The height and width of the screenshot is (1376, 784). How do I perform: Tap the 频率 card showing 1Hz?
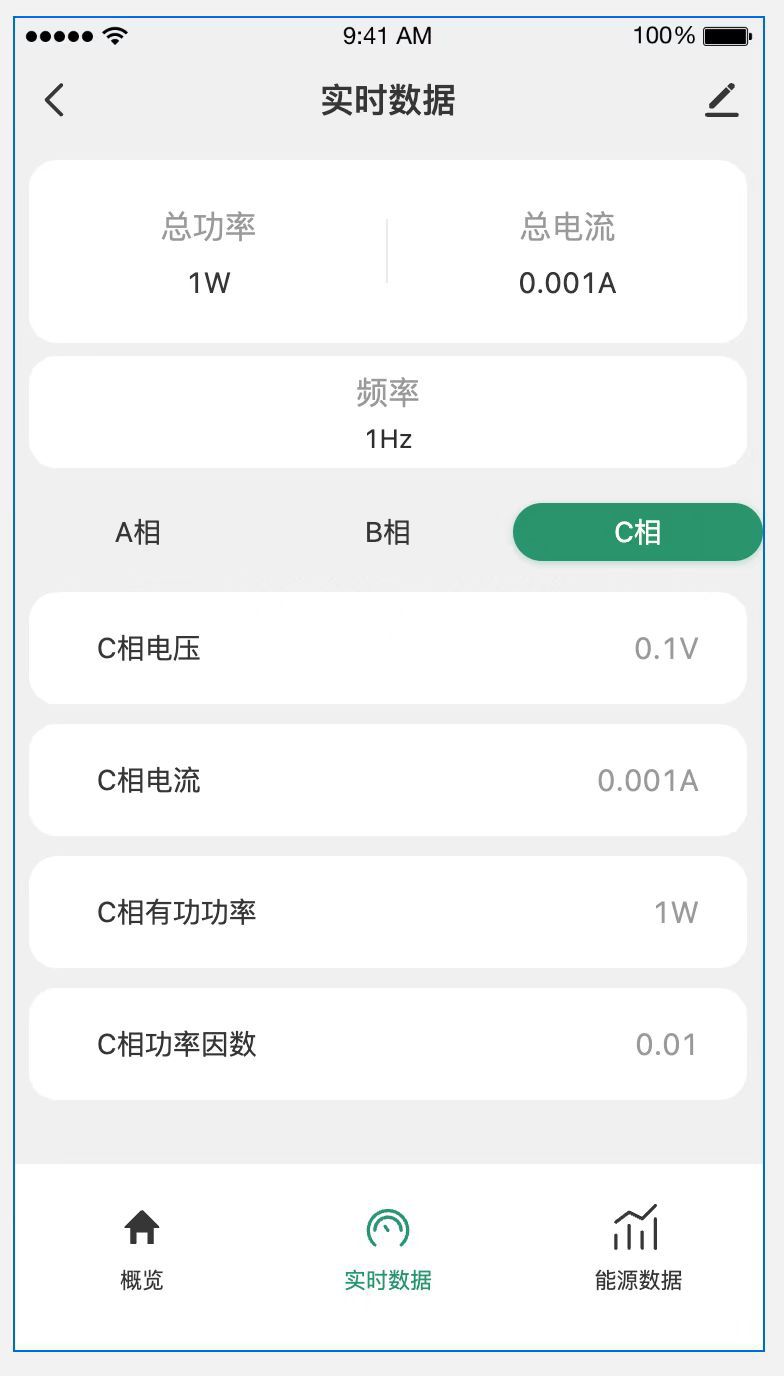coord(388,412)
